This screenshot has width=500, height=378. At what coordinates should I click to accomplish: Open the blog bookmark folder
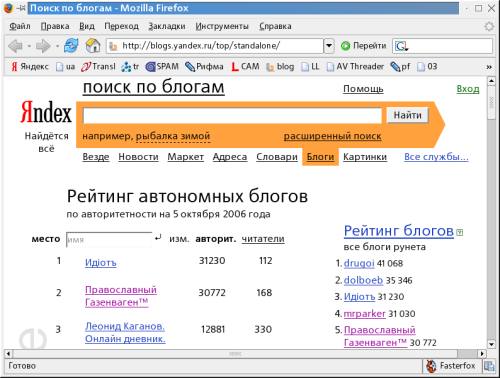pos(280,67)
